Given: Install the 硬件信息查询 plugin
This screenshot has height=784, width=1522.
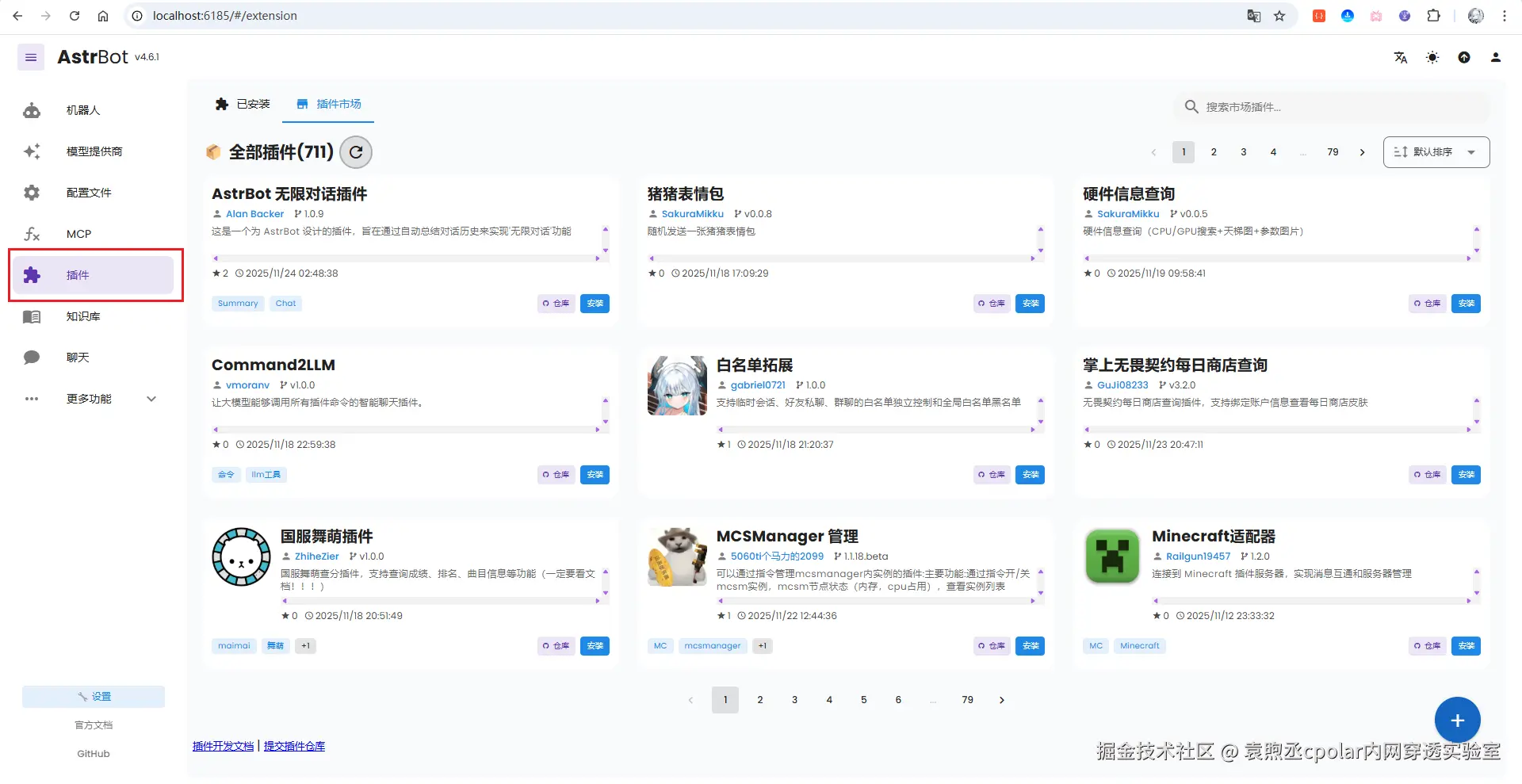Looking at the screenshot, I should point(1467,304).
